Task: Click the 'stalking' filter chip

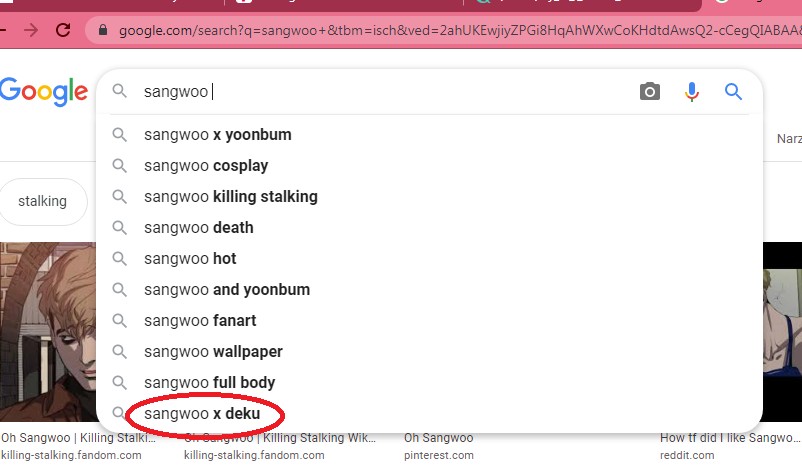Action: [42, 201]
